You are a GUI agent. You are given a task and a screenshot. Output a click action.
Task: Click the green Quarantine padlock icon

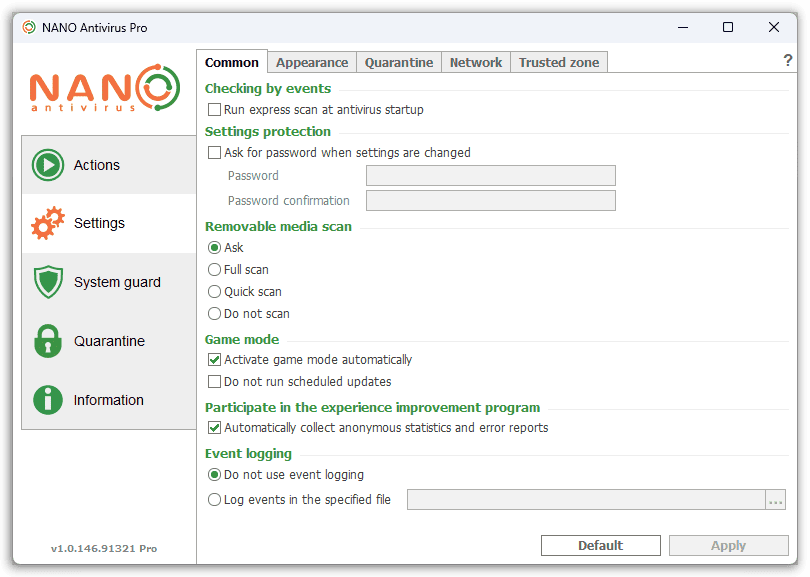(48, 341)
